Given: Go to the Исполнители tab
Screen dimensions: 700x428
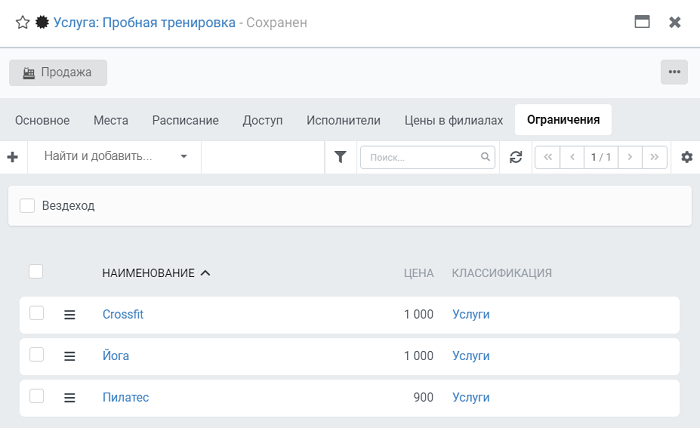Looking at the screenshot, I should coord(343,120).
